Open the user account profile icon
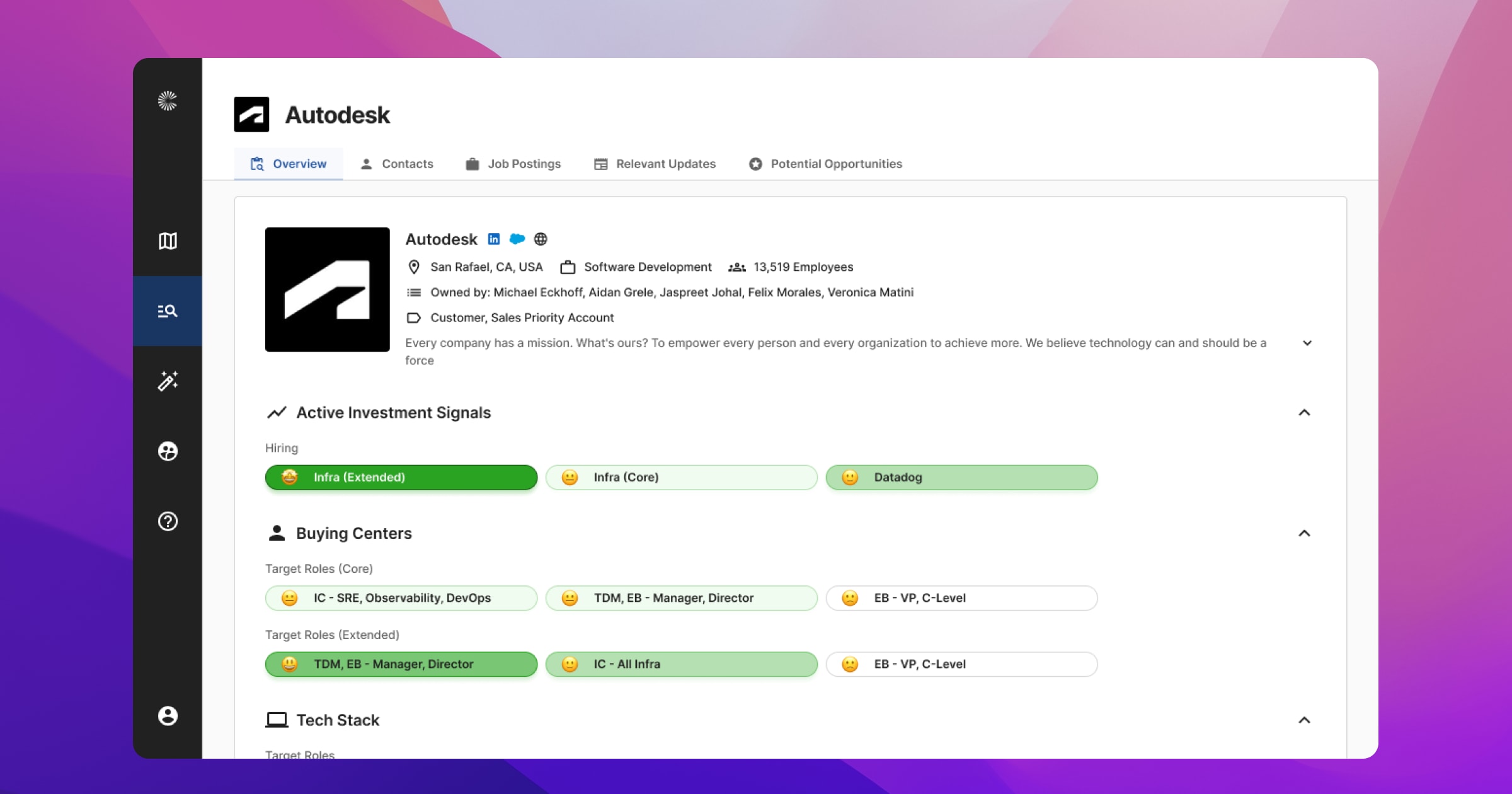1512x794 pixels. [168, 716]
